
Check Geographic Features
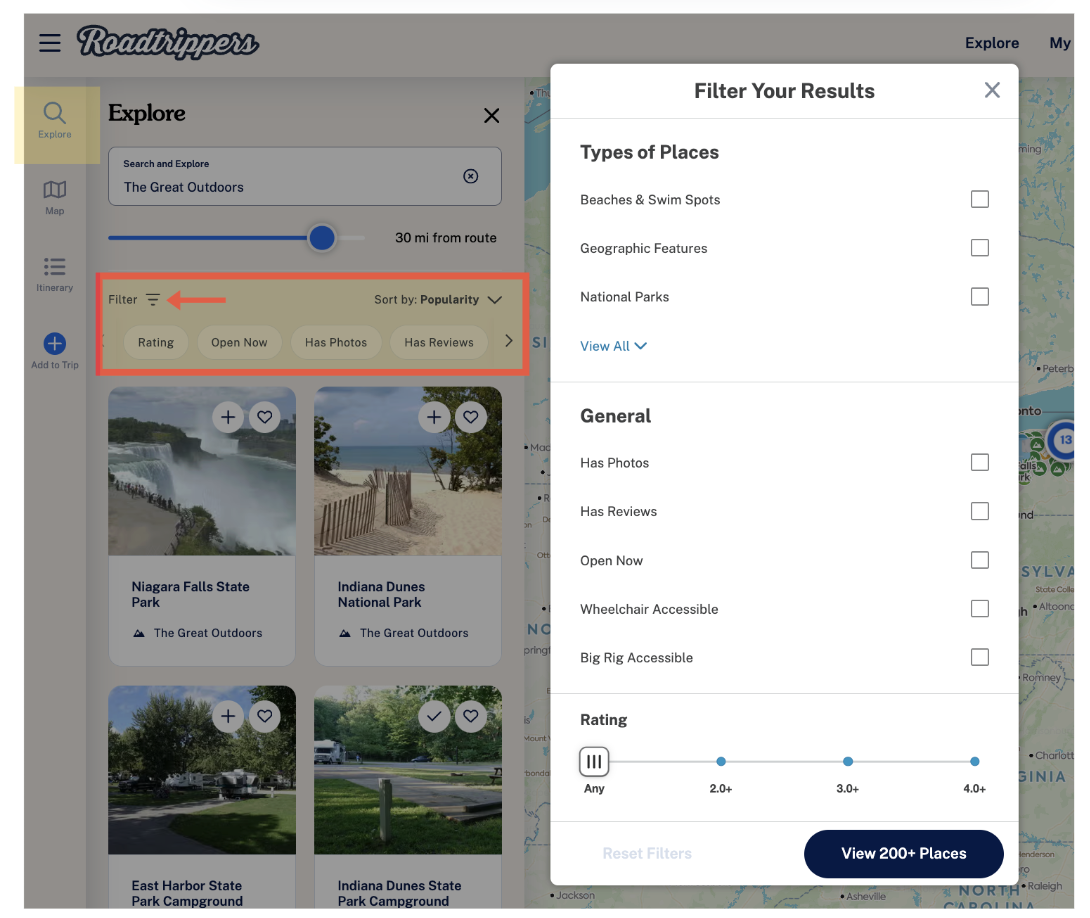[979, 248]
